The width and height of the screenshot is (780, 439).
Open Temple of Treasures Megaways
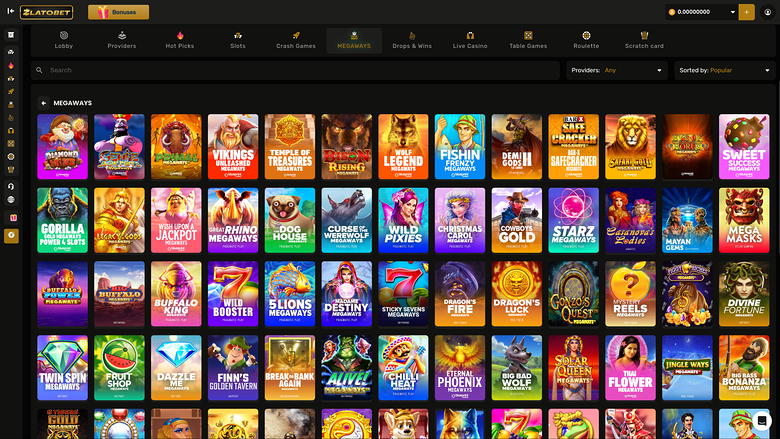(290, 147)
